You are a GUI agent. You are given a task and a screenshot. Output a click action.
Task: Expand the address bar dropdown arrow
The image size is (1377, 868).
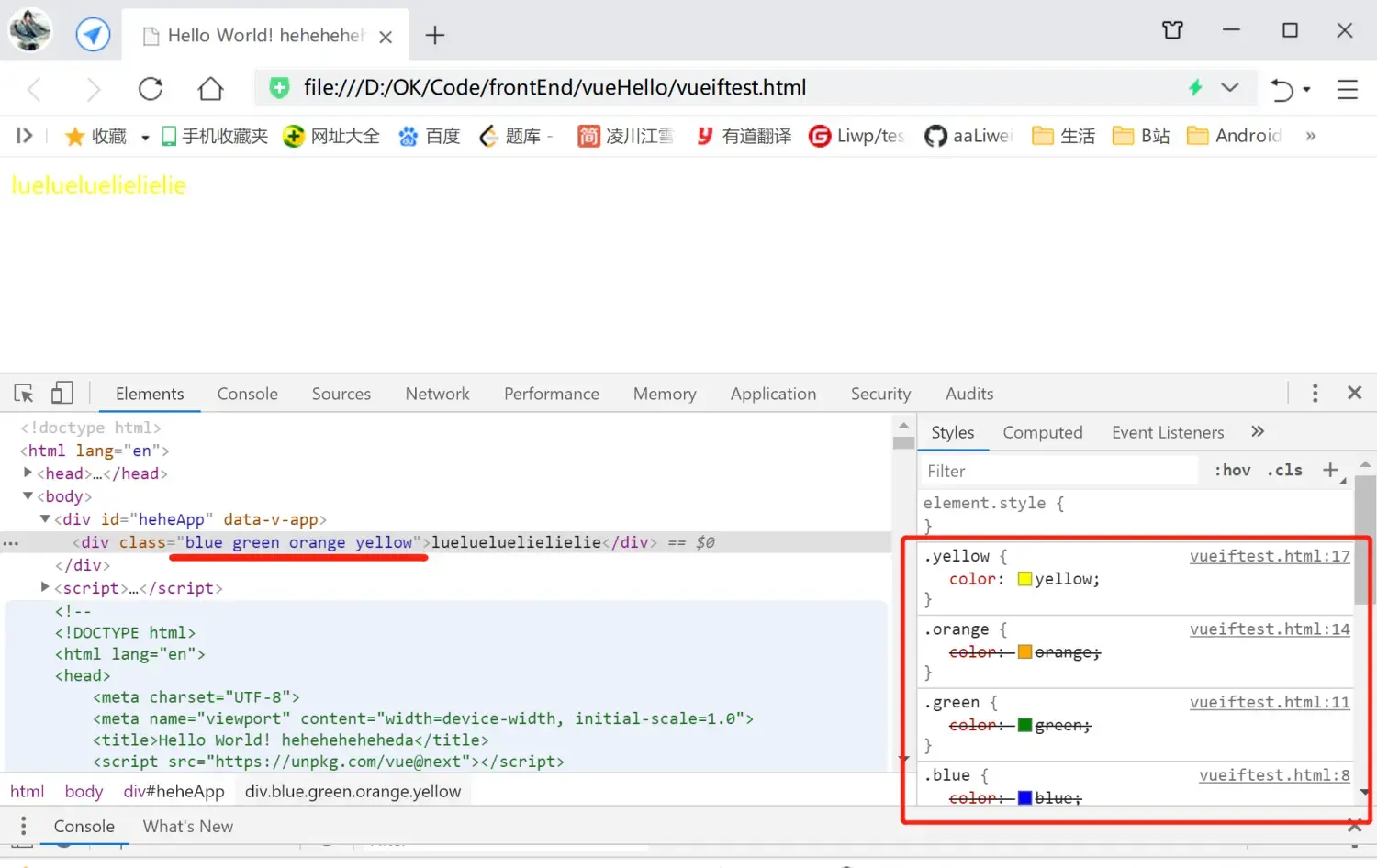coord(1230,87)
